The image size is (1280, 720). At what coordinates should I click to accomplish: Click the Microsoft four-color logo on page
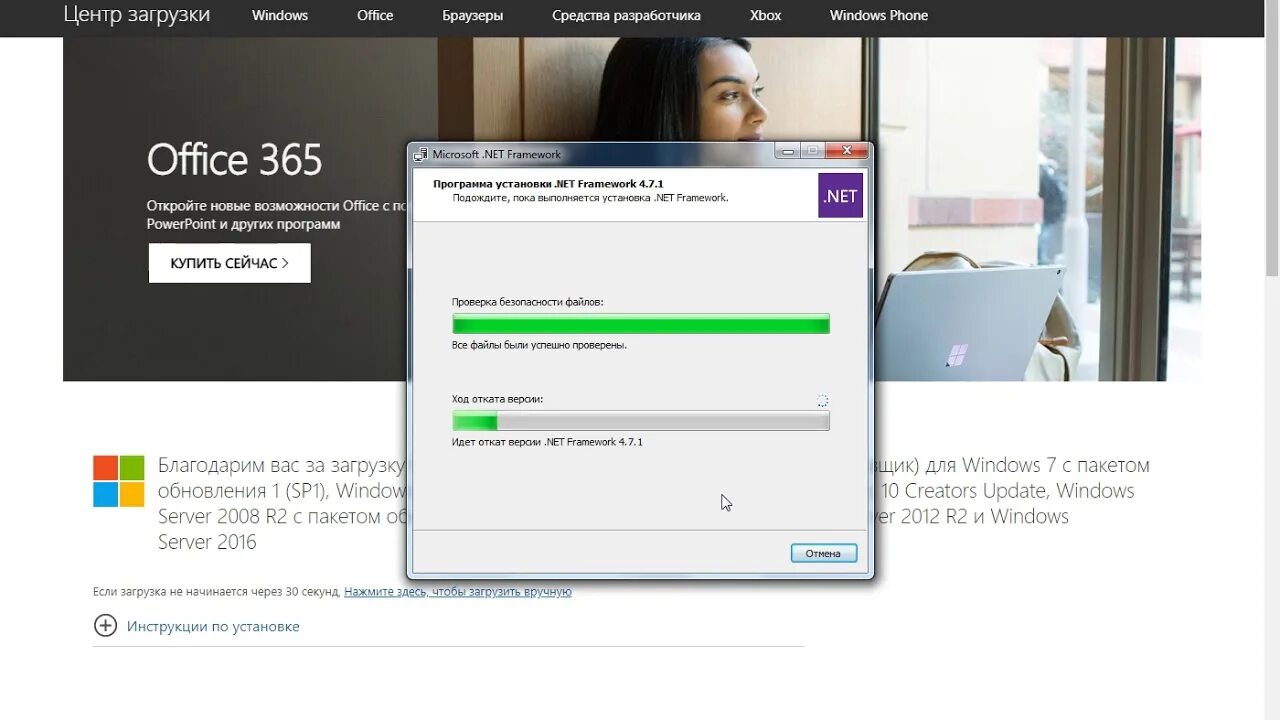(x=119, y=481)
